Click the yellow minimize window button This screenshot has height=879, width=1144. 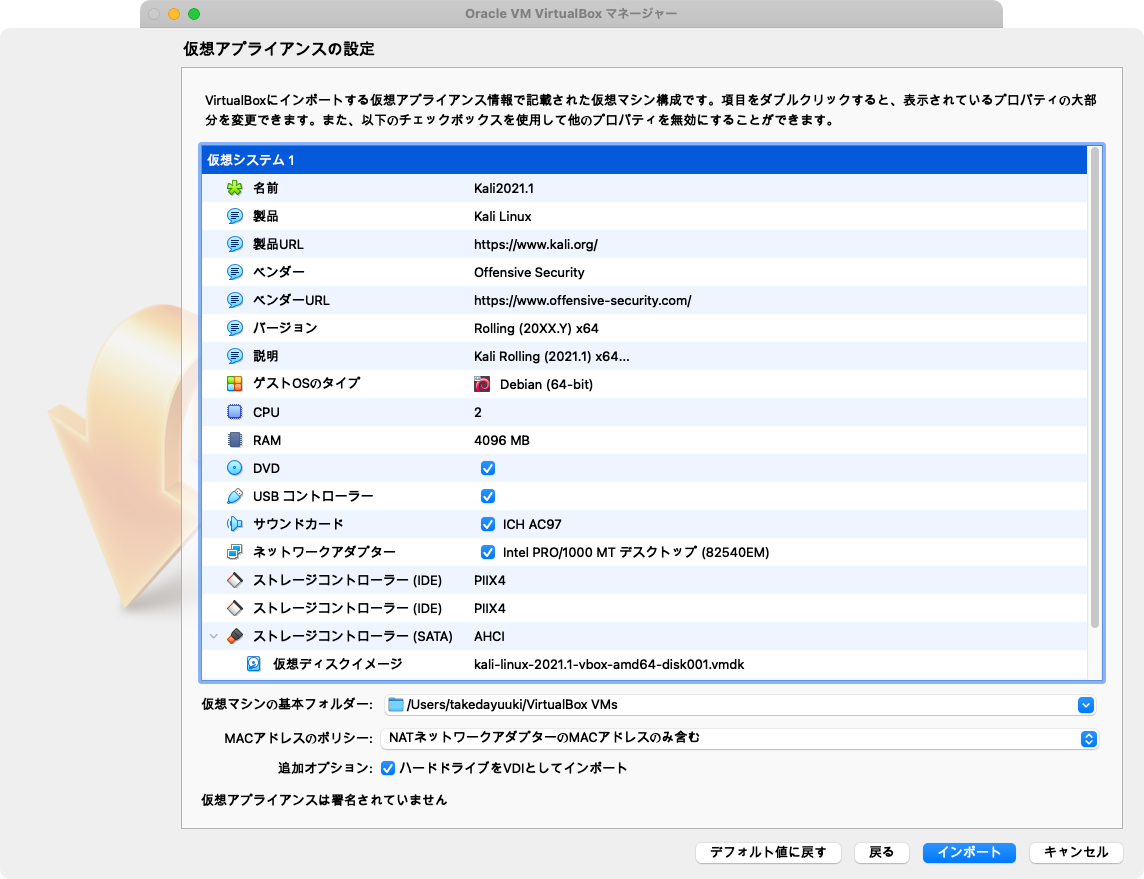click(174, 14)
